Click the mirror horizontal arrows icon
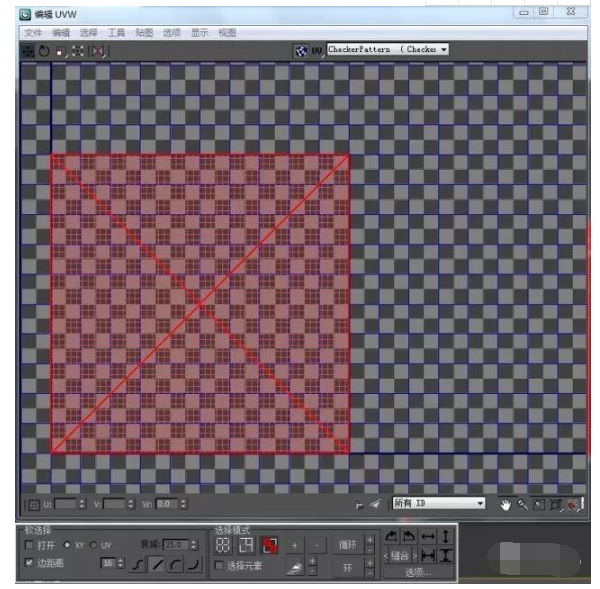 [x=428, y=537]
